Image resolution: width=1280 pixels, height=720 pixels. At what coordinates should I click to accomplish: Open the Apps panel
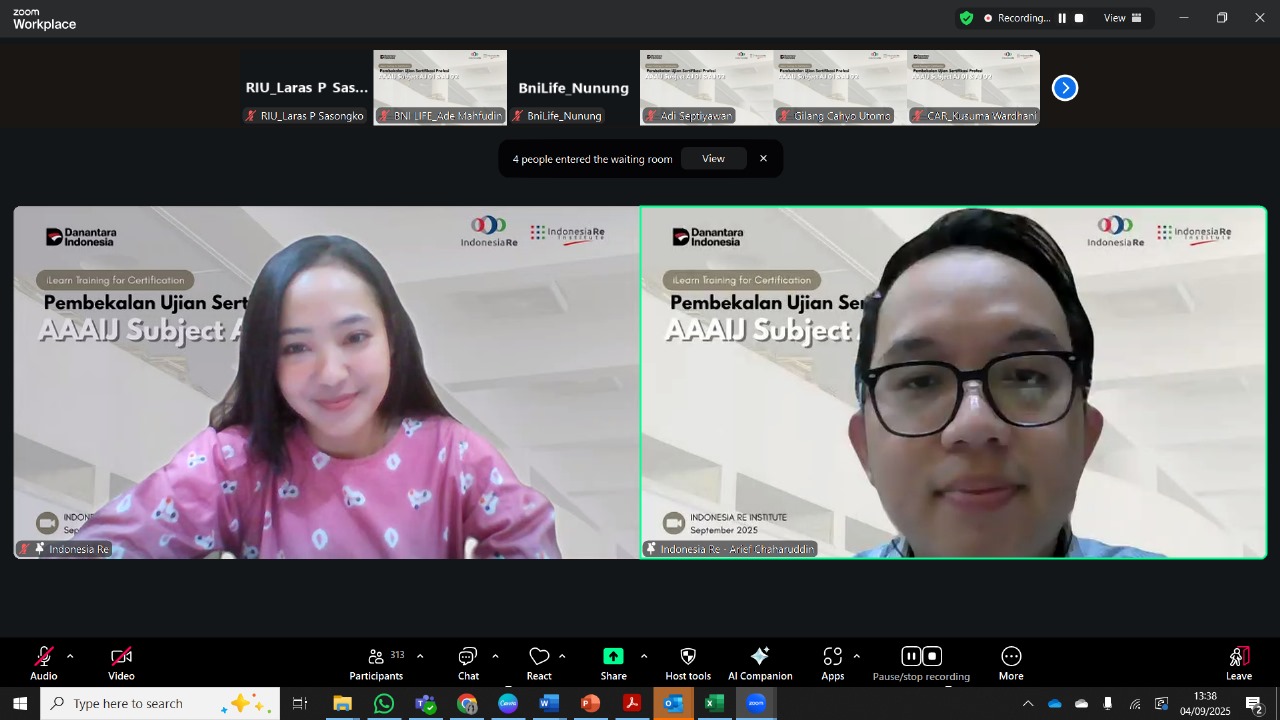coord(833,662)
